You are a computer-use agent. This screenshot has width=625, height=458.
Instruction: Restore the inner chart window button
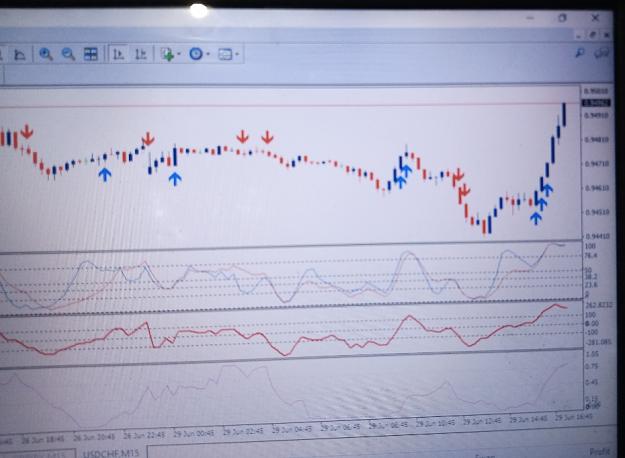coord(592,35)
